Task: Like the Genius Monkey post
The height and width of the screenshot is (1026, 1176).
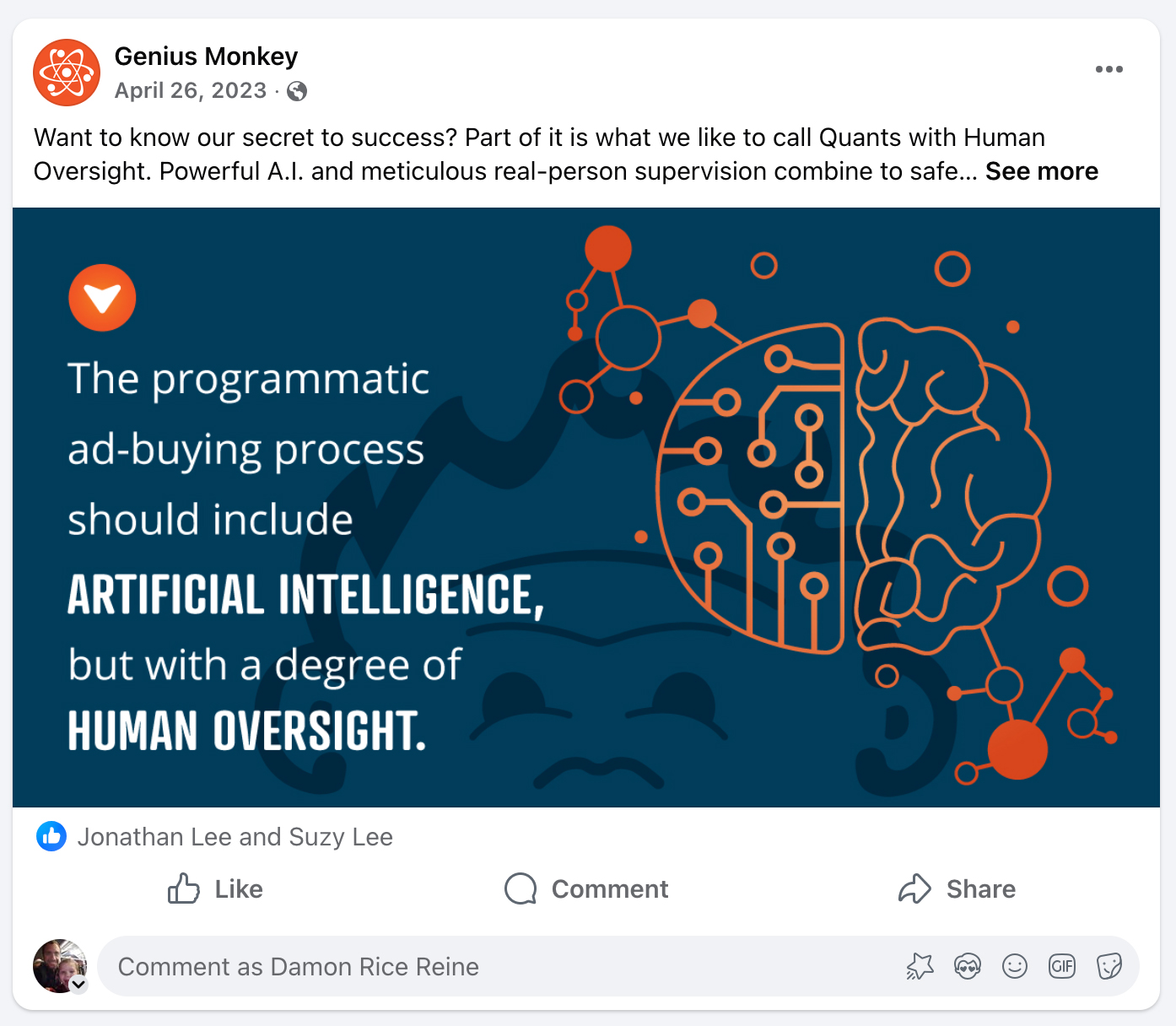Action: (215, 888)
